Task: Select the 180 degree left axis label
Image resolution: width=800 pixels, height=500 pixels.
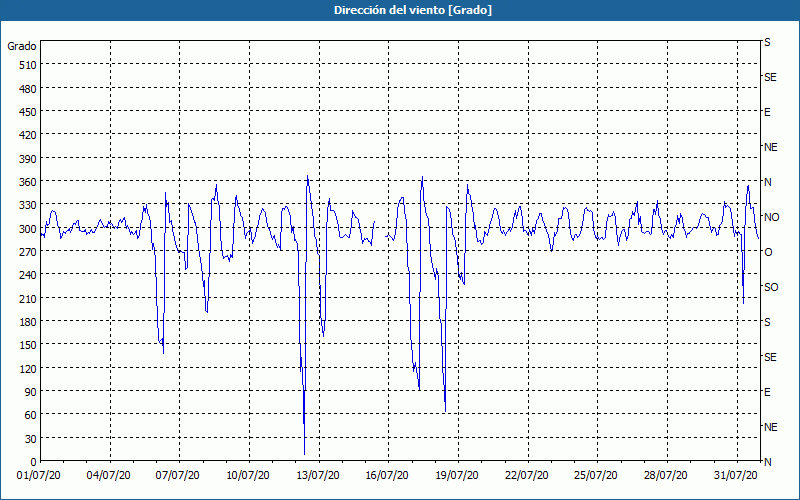Action: (29, 322)
